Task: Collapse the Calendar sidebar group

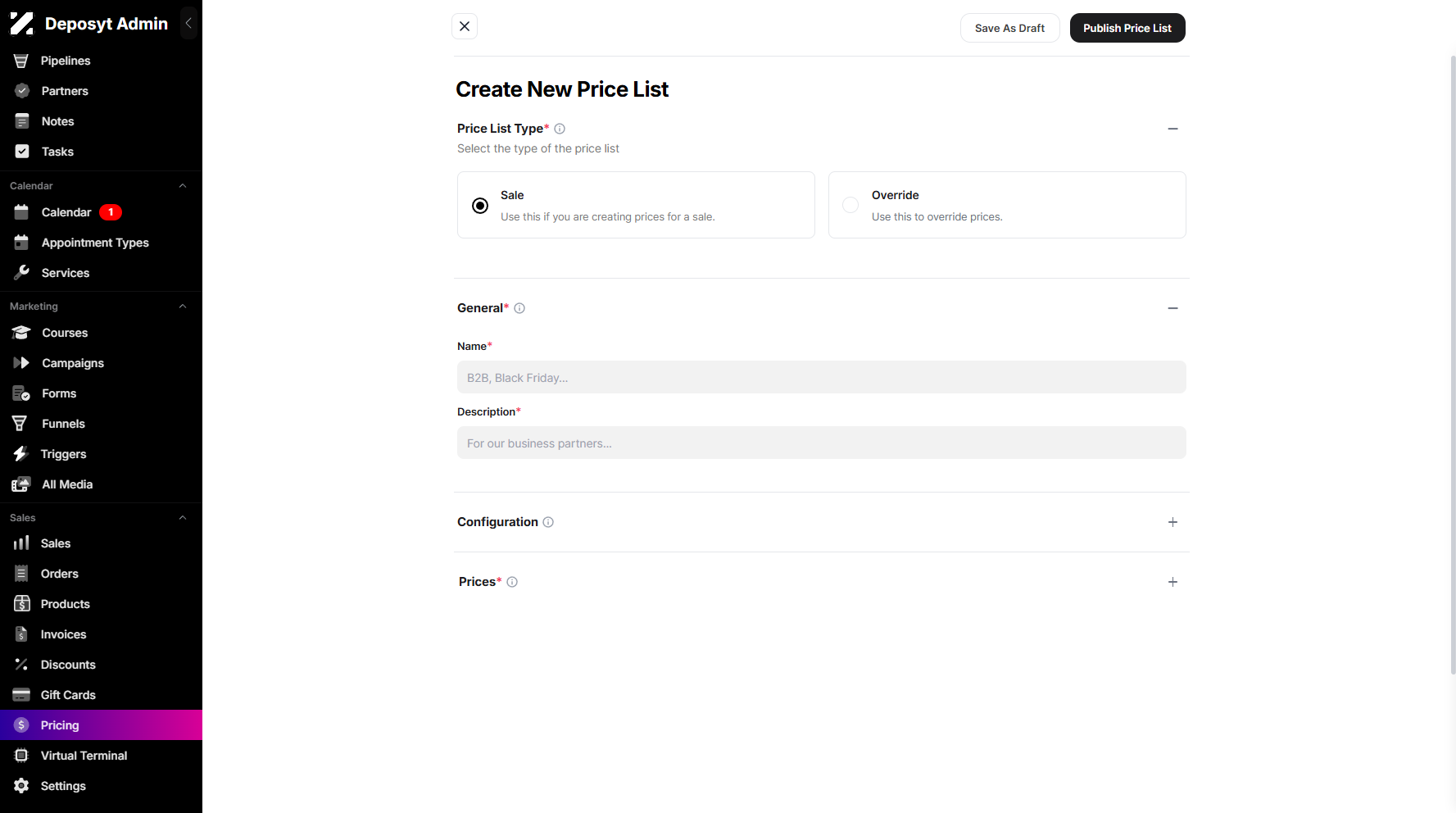Action: (x=183, y=186)
